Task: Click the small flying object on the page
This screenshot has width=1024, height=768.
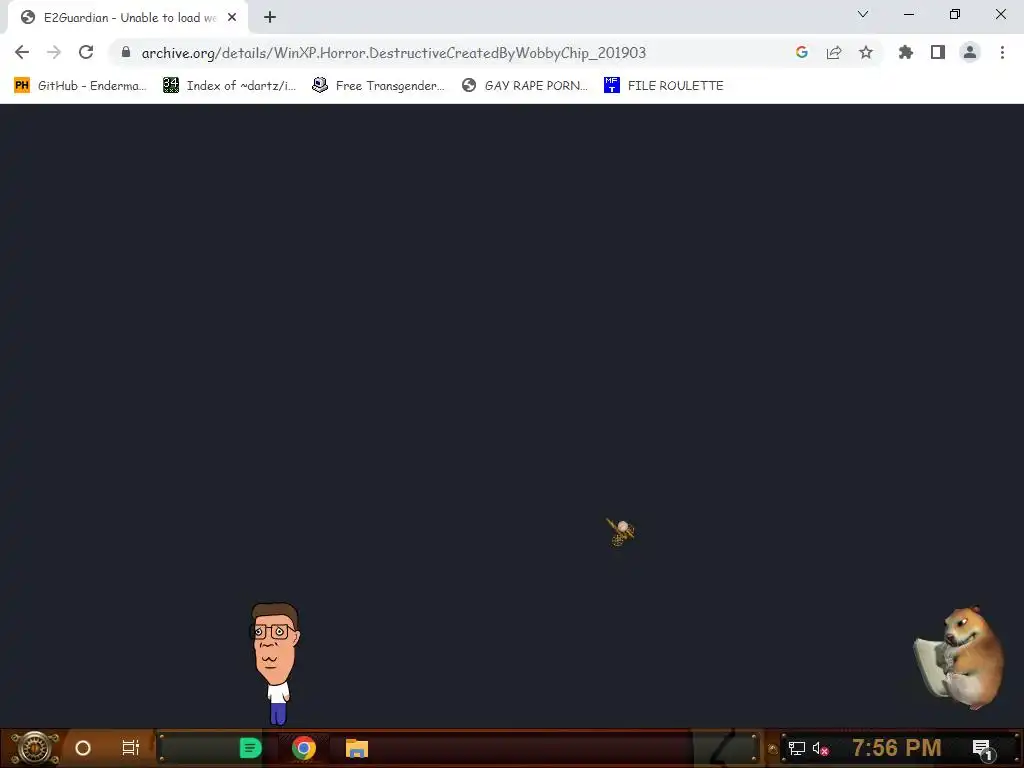Action: pyautogui.click(x=620, y=532)
